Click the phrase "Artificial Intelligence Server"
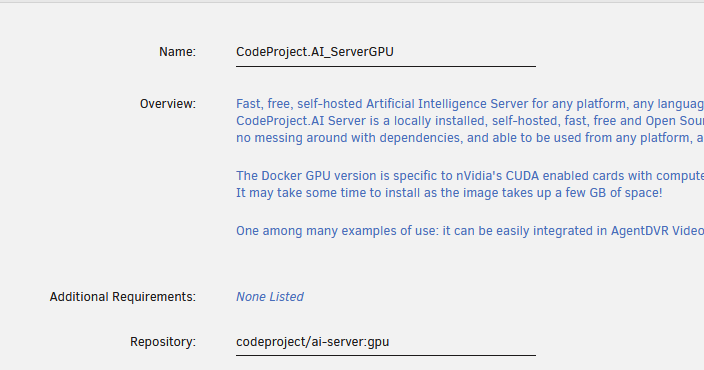704x370 pixels. point(447,104)
